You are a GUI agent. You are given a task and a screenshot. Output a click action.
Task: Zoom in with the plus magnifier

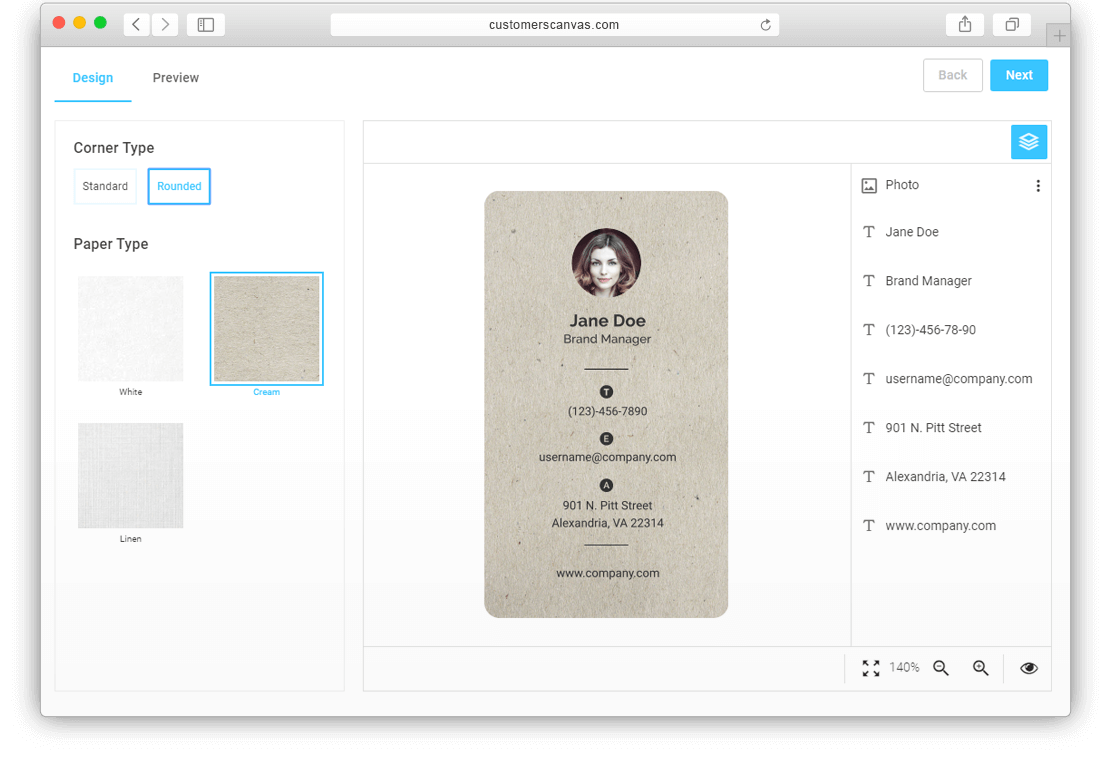[x=980, y=667]
